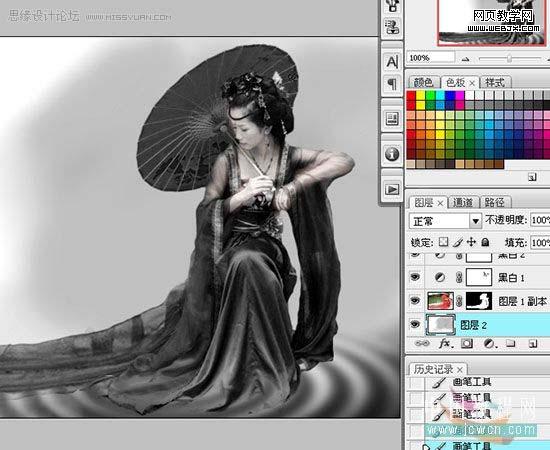This screenshot has height=450, width=550.
Task: Click mask link icon on 黑白 1 layer
Action: 458,278
